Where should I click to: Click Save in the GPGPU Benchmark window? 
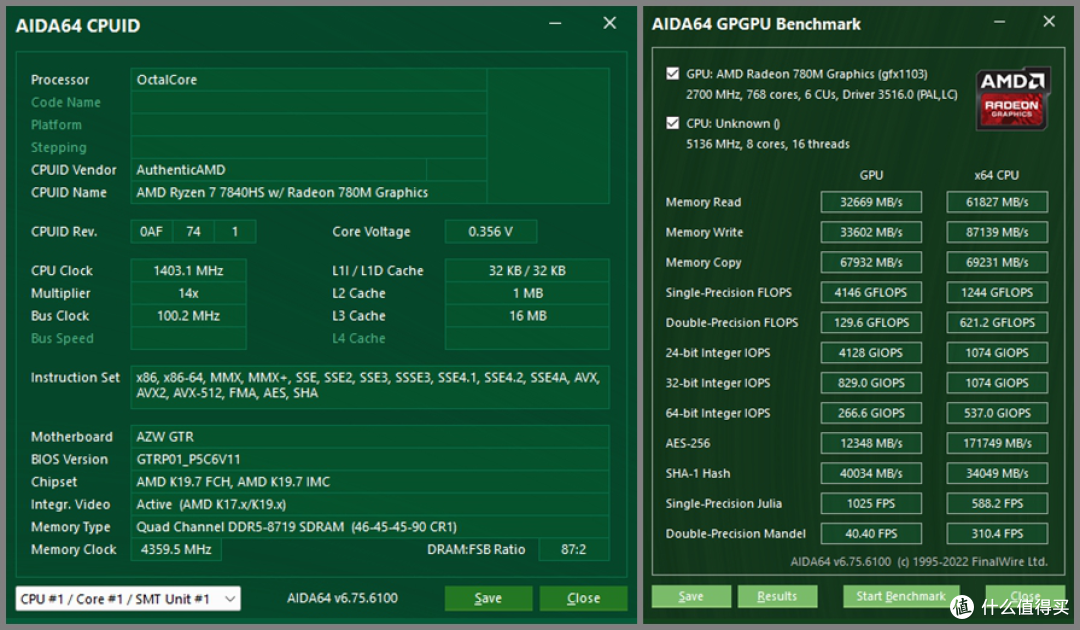click(691, 596)
